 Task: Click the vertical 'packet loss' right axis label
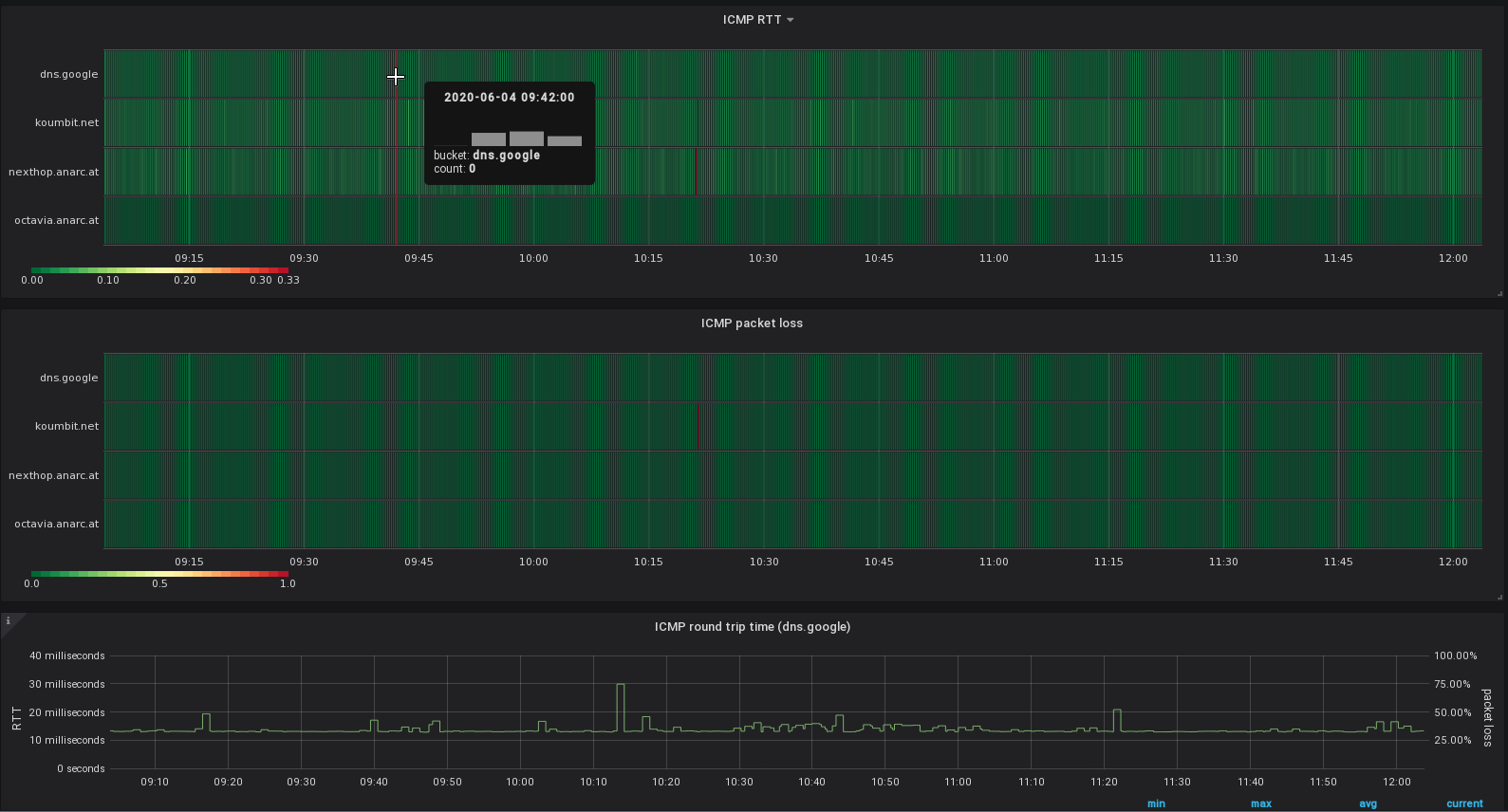[1487, 717]
